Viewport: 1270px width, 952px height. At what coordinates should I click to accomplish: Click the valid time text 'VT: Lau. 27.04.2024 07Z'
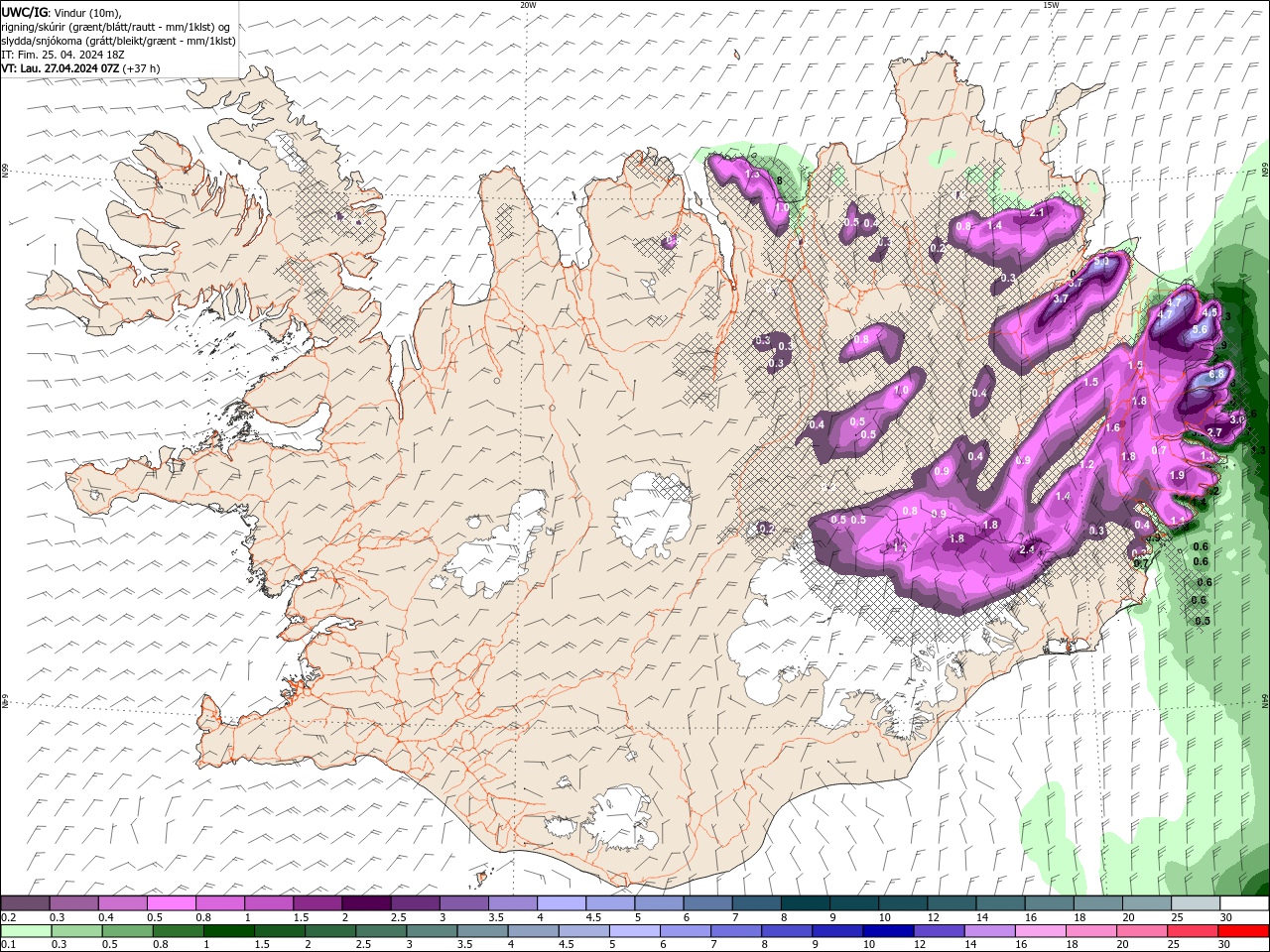click(x=62, y=68)
